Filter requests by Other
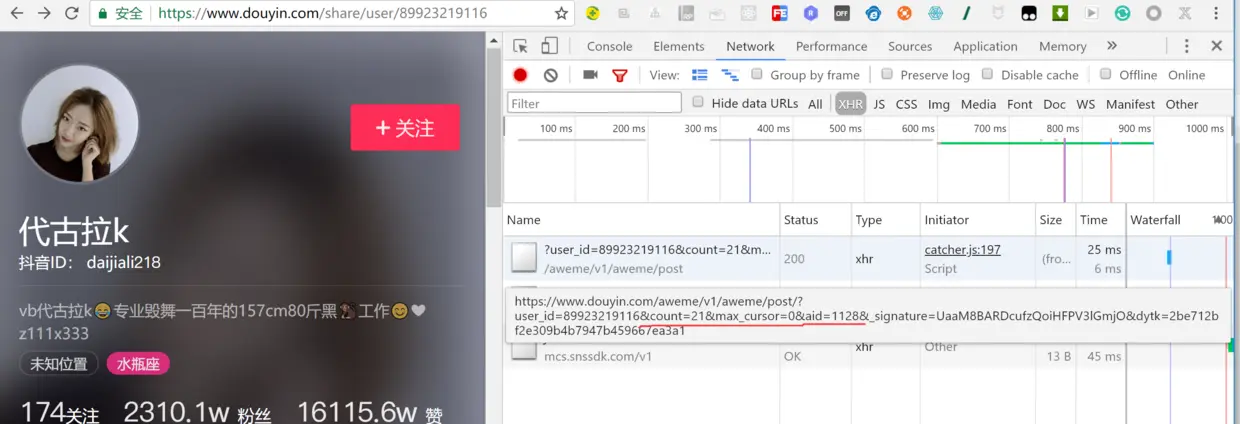Viewport: 1240px width, 424px height. pyautogui.click(x=1181, y=104)
